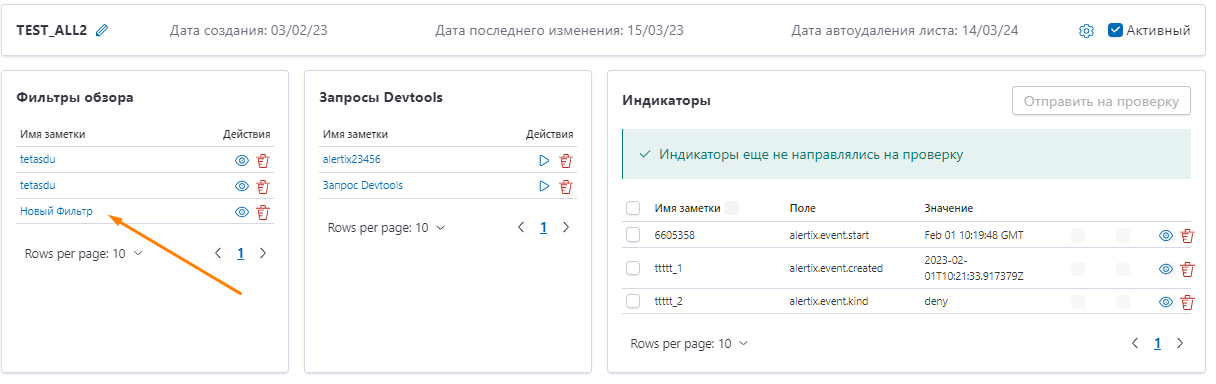
Task: Check the 6605358 indicator row checkbox
Action: [633, 235]
